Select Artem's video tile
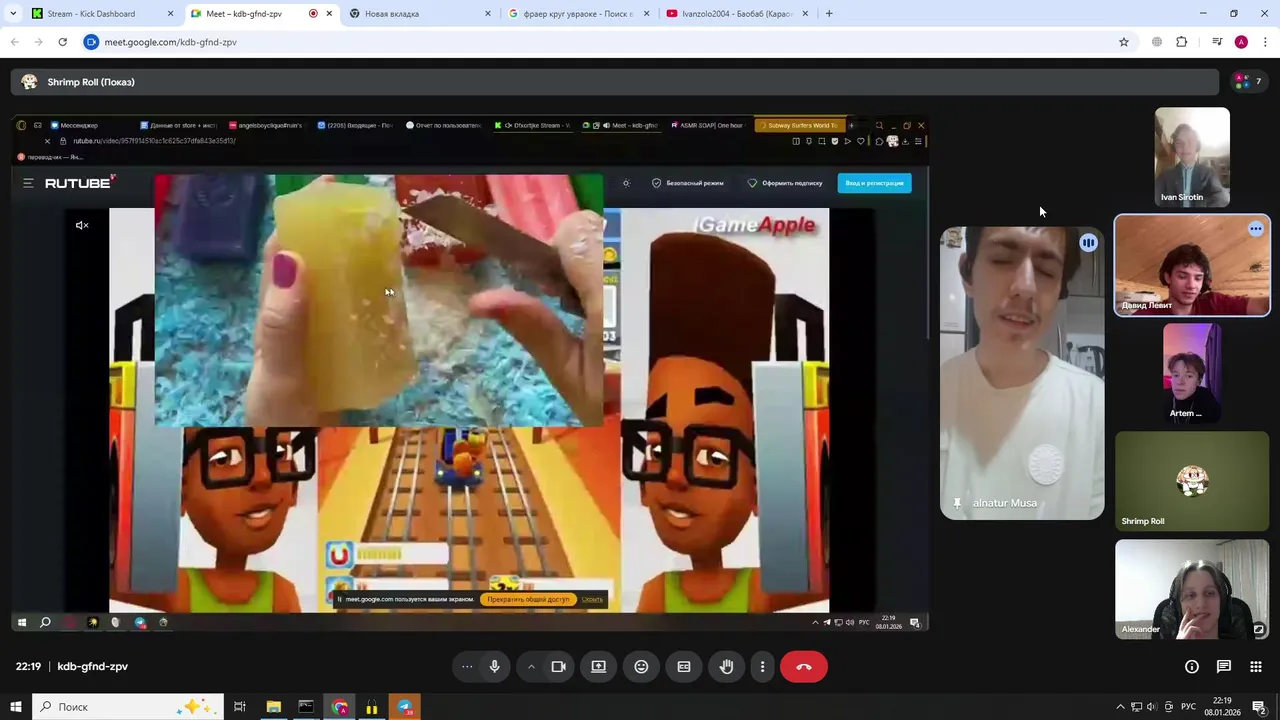The width and height of the screenshot is (1280, 720). coord(1192,373)
